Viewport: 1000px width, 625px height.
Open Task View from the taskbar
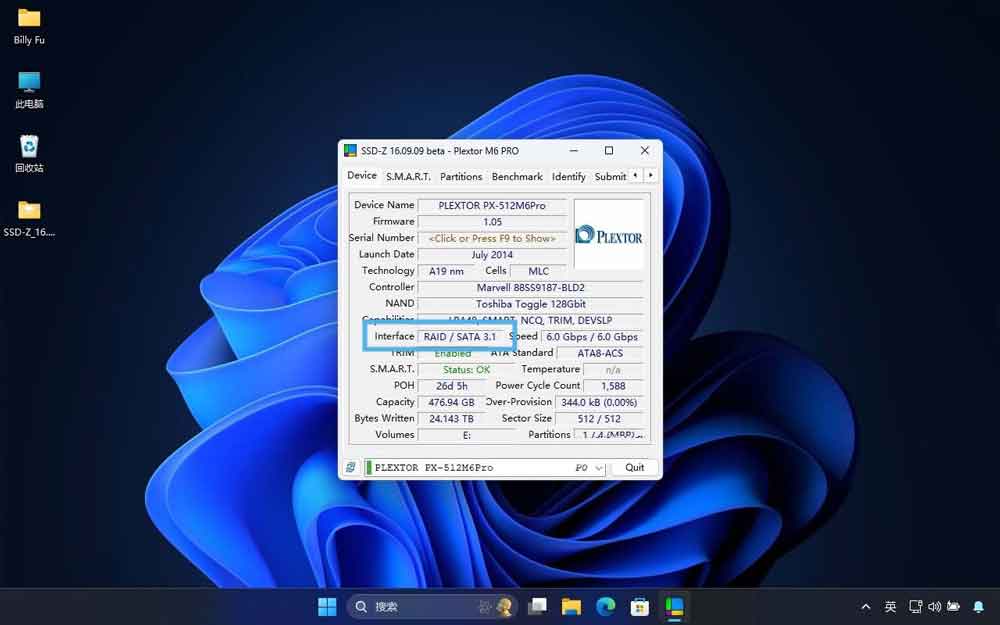pos(538,607)
